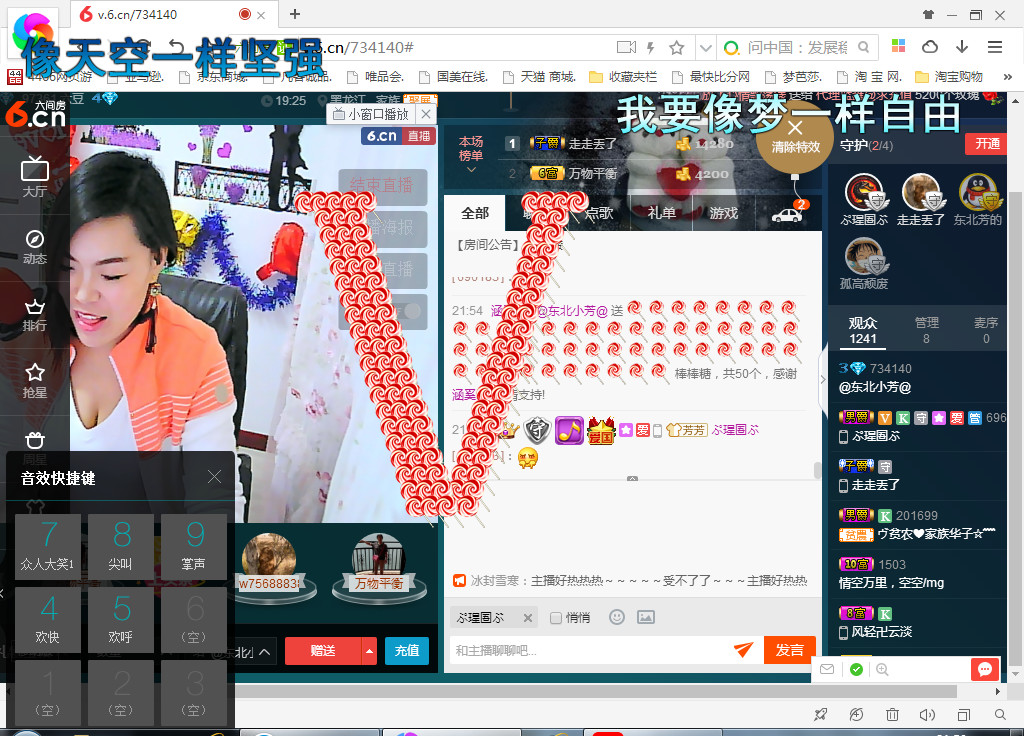Open the 收藏夹栏 bookmarks folder
The width and height of the screenshot is (1024, 736).
point(623,77)
